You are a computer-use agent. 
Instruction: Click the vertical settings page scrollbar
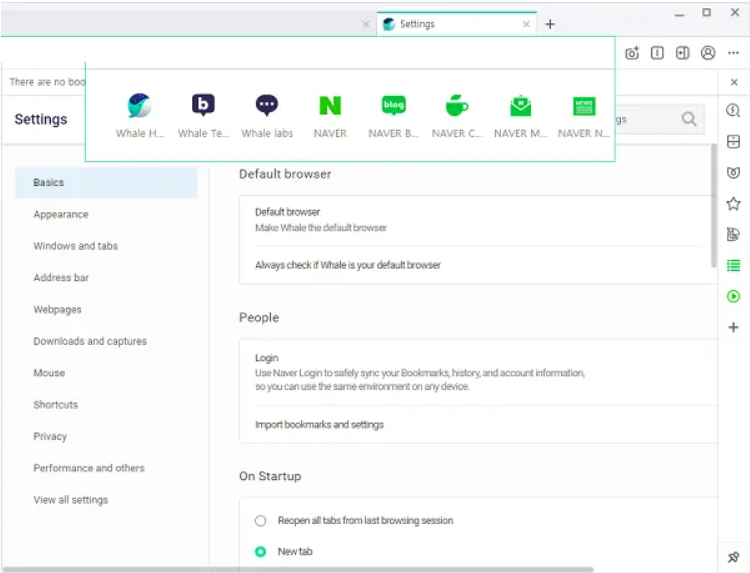point(714,206)
